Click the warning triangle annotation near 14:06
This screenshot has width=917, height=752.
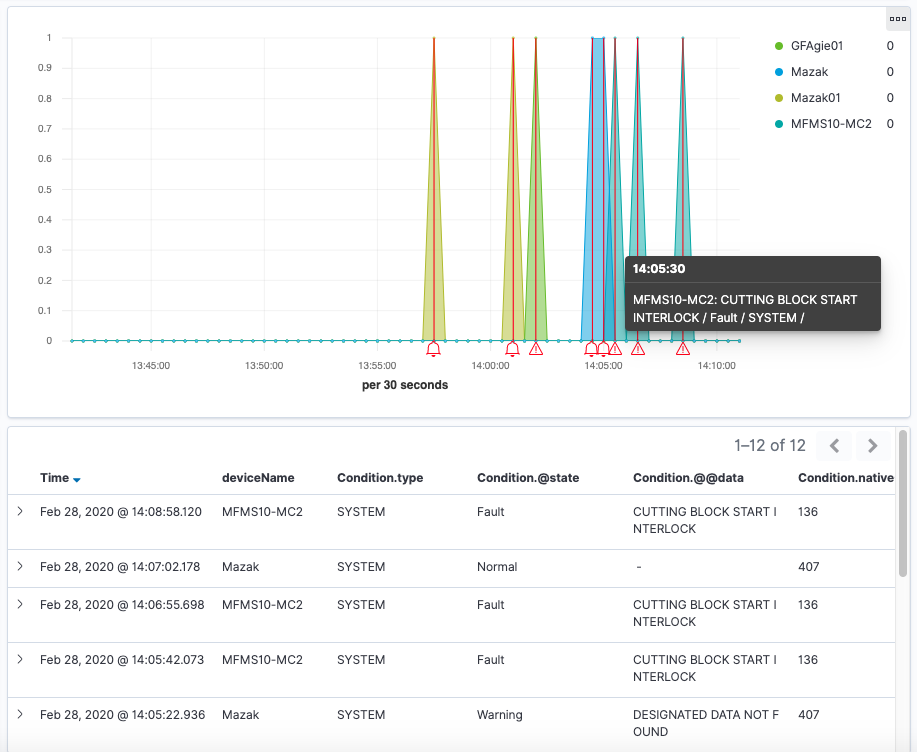[638, 347]
